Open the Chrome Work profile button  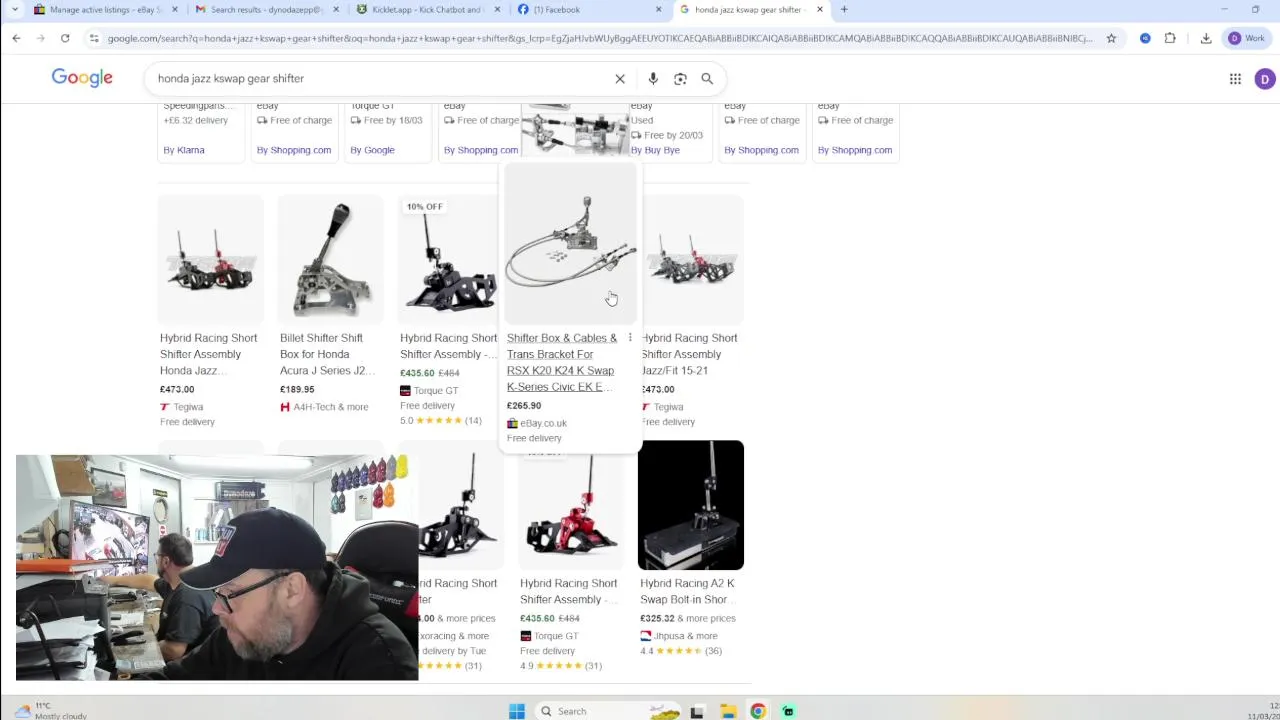click(1247, 38)
